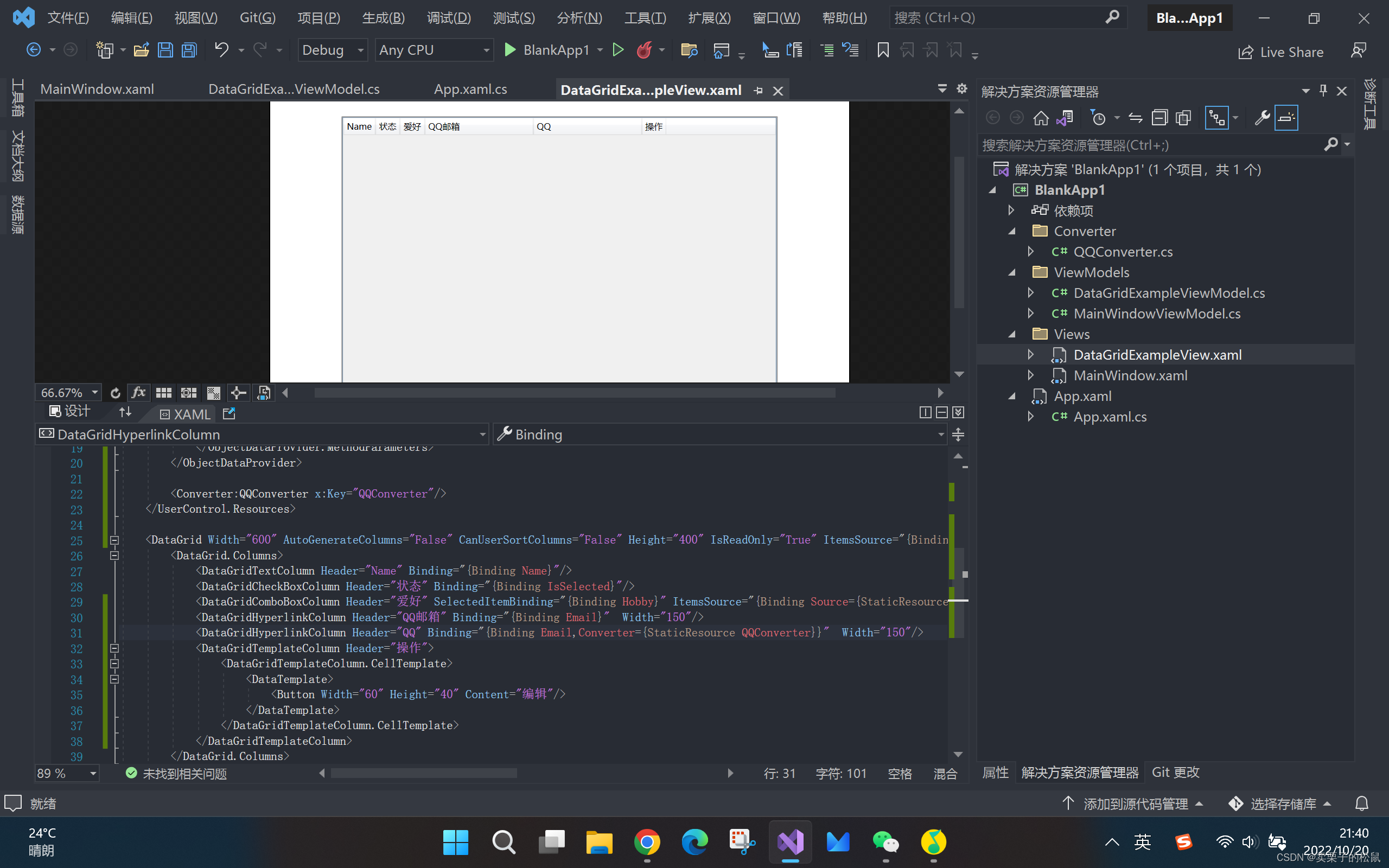Switch views with the Visual Studio document icon
The image size is (1389, 868).
1065,118
